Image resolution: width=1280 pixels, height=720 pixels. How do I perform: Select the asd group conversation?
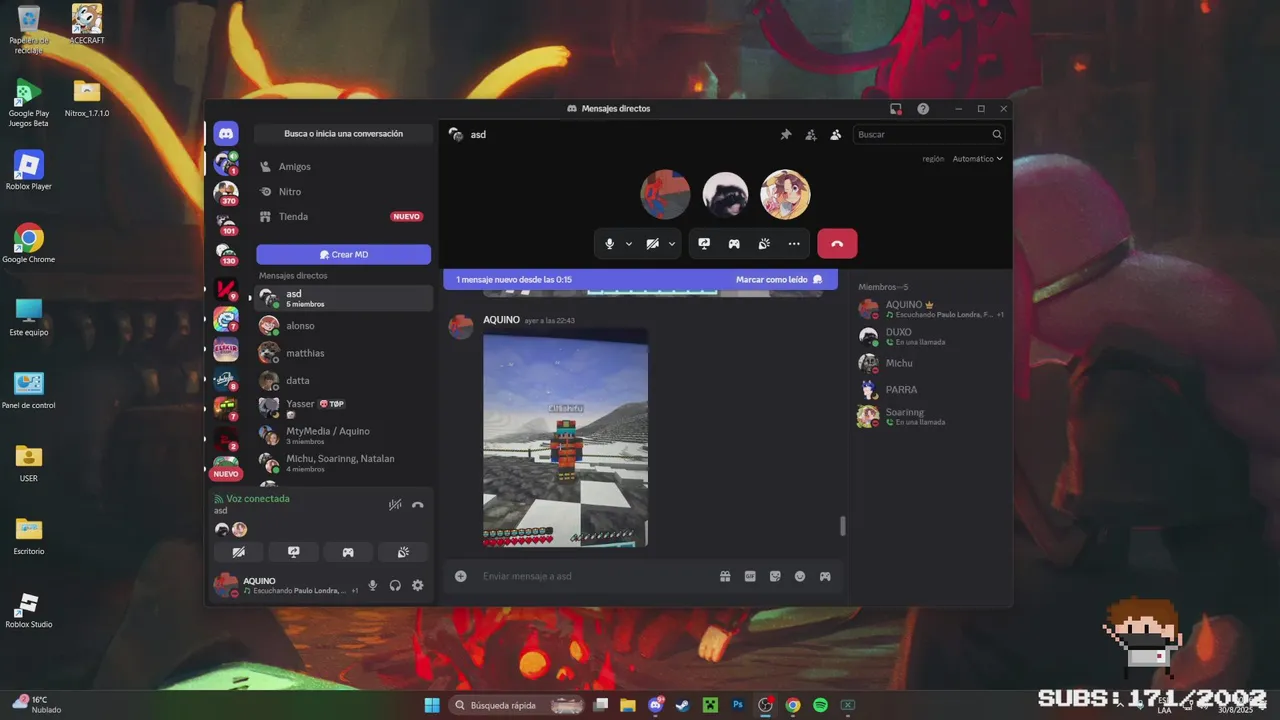click(343, 298)
